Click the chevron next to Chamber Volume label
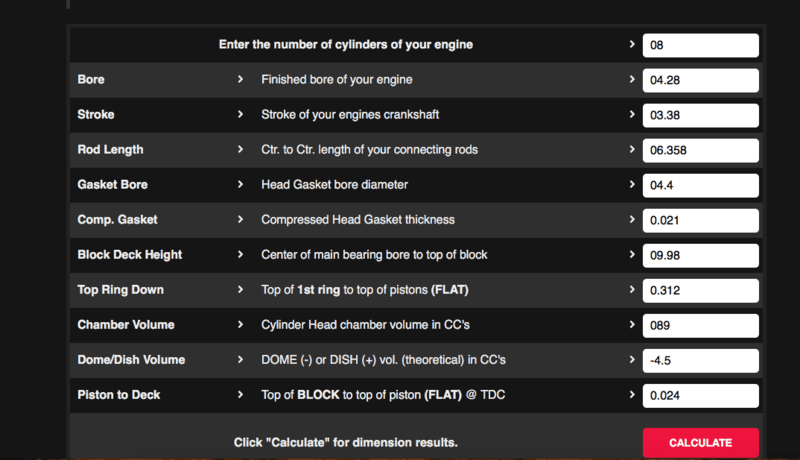The image size is (800, 460). (240, 325)
